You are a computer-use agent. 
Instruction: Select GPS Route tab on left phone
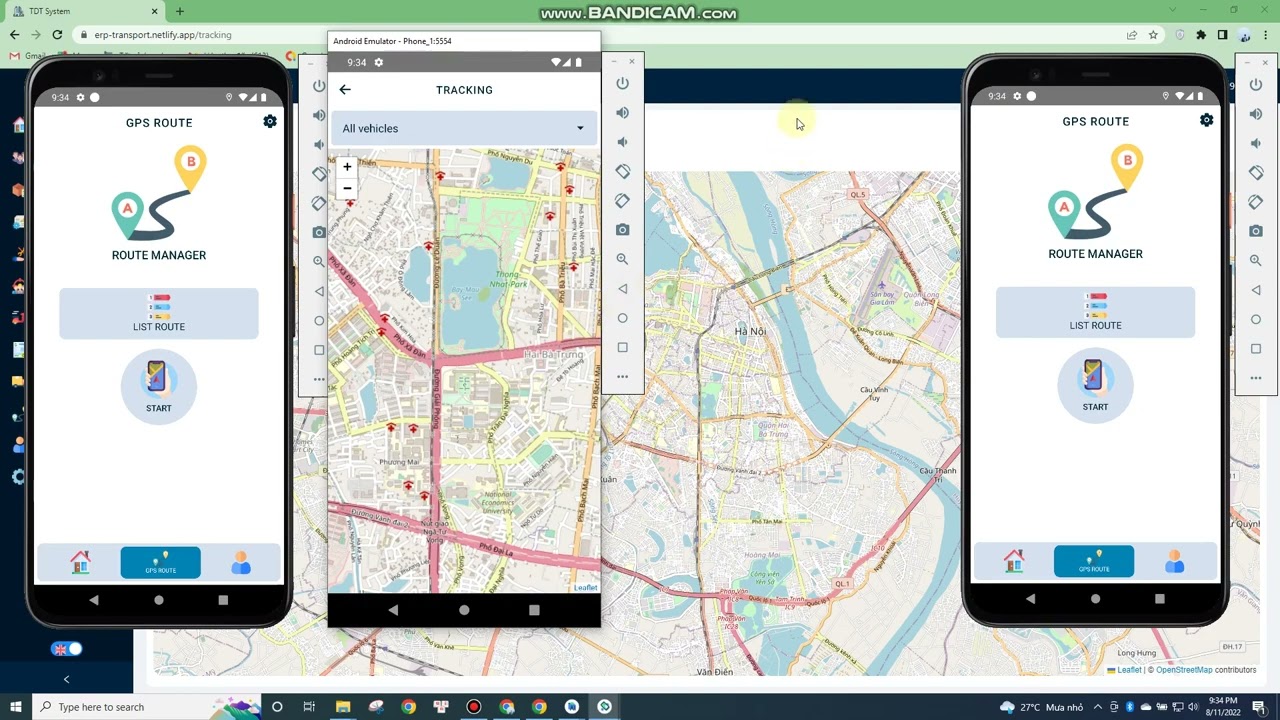click(160, 563)
